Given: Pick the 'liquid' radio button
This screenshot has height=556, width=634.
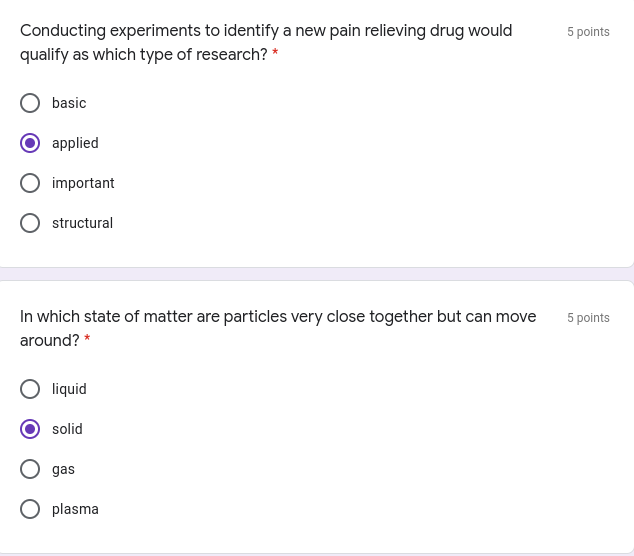Looking at the screenshot, I should coord(30,389).
